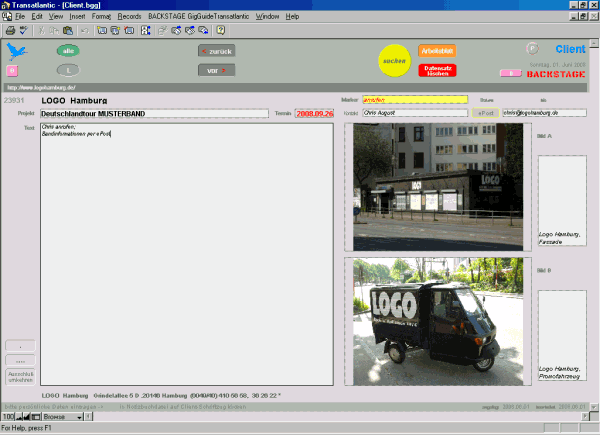Click the yellow Marker field

415,100
